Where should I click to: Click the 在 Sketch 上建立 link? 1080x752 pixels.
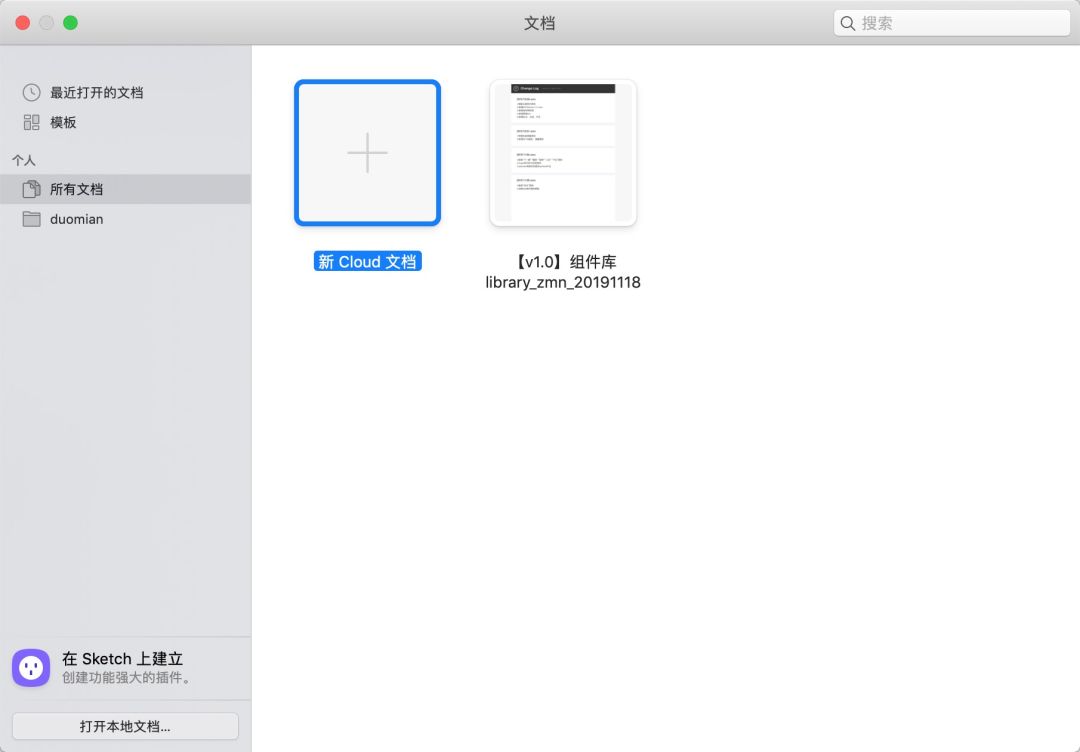click(123, 658)
